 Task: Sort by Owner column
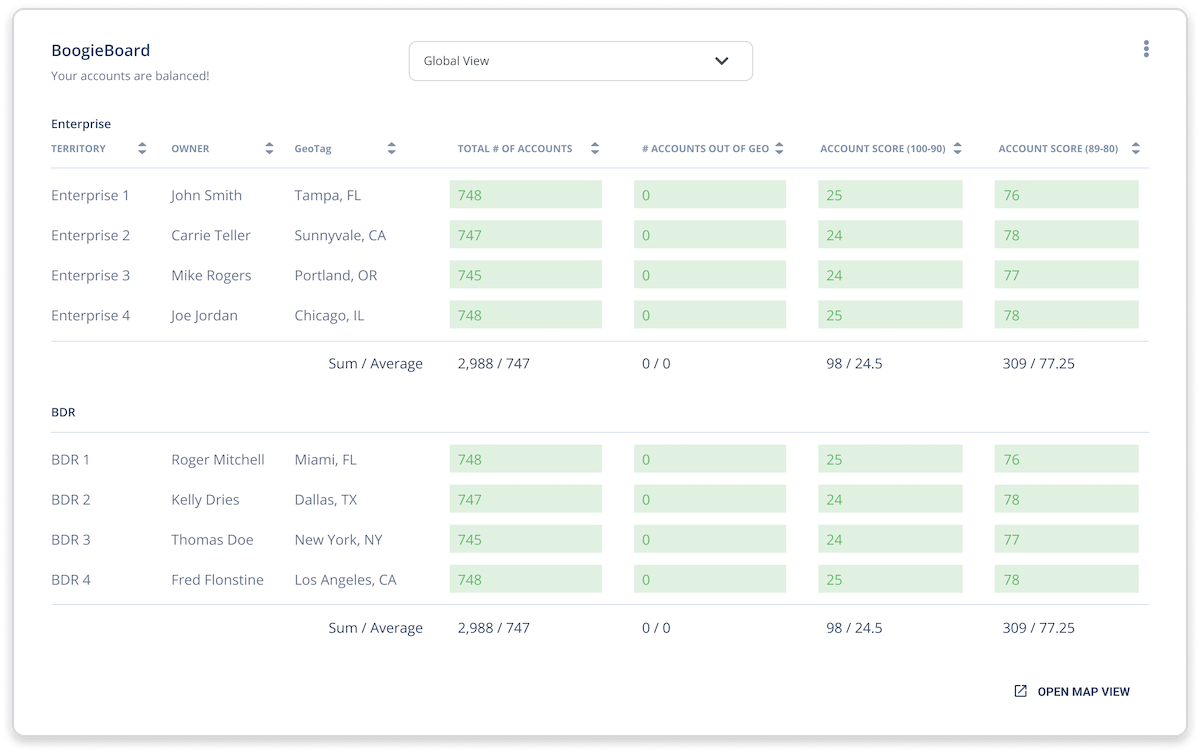click(x=269, y=149)
